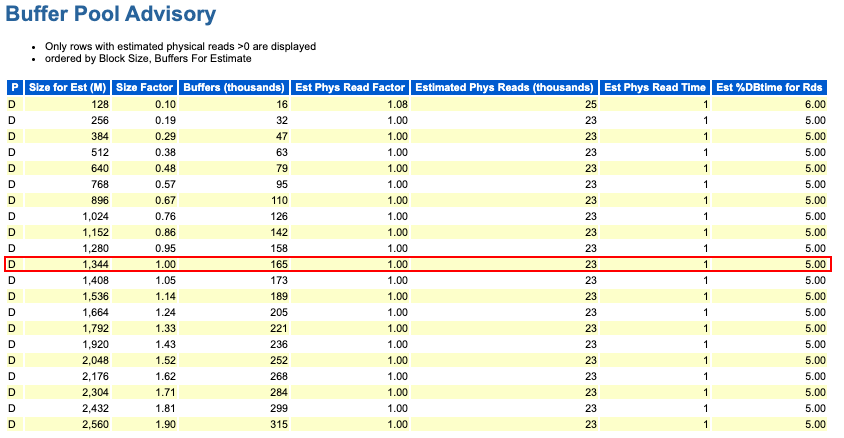Click size value 128
Viewport: 844px width, 438px height.
click(x=100, y=104)
